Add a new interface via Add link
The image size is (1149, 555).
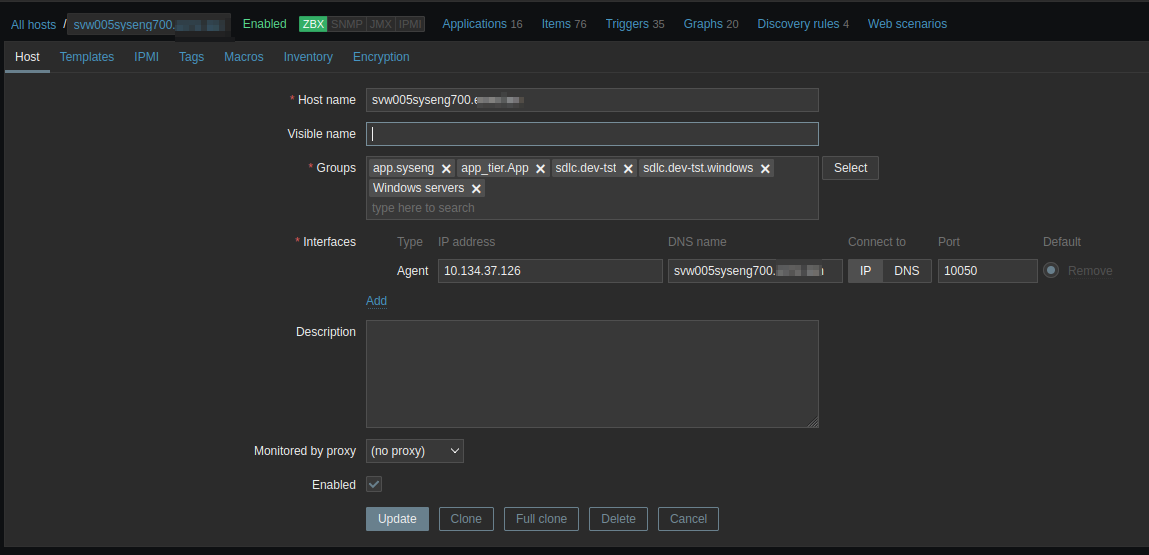(376, 301)
